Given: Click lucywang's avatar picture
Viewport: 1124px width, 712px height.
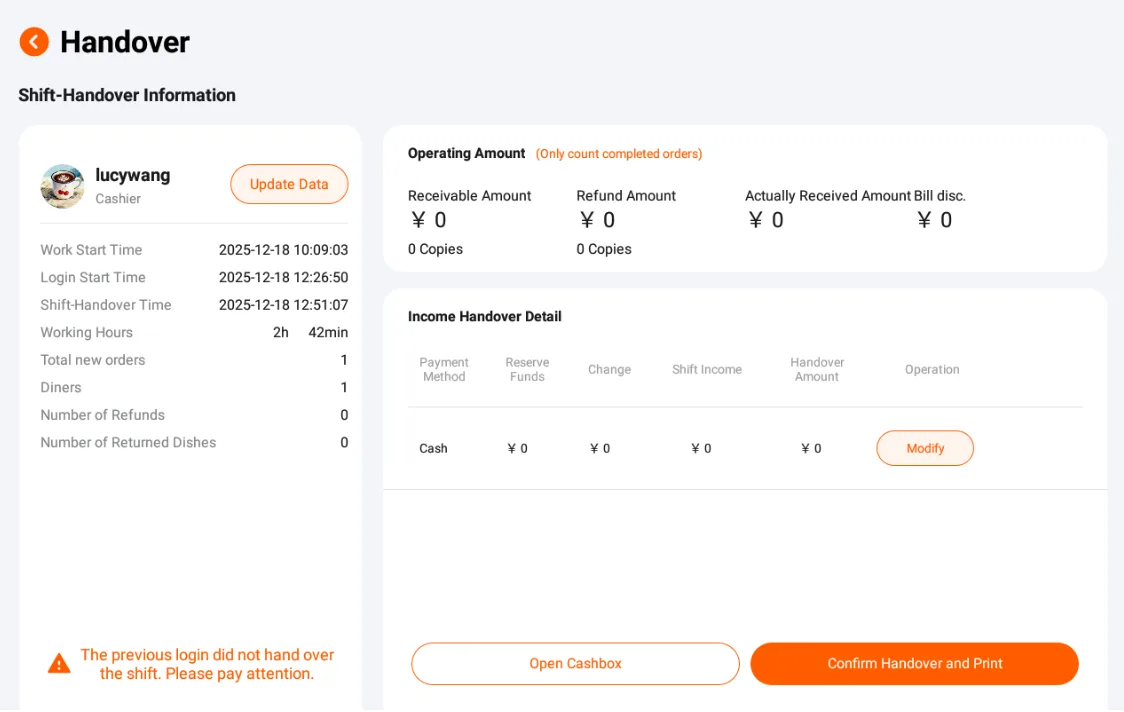Looking at the screenshot, I should point(62,186).
